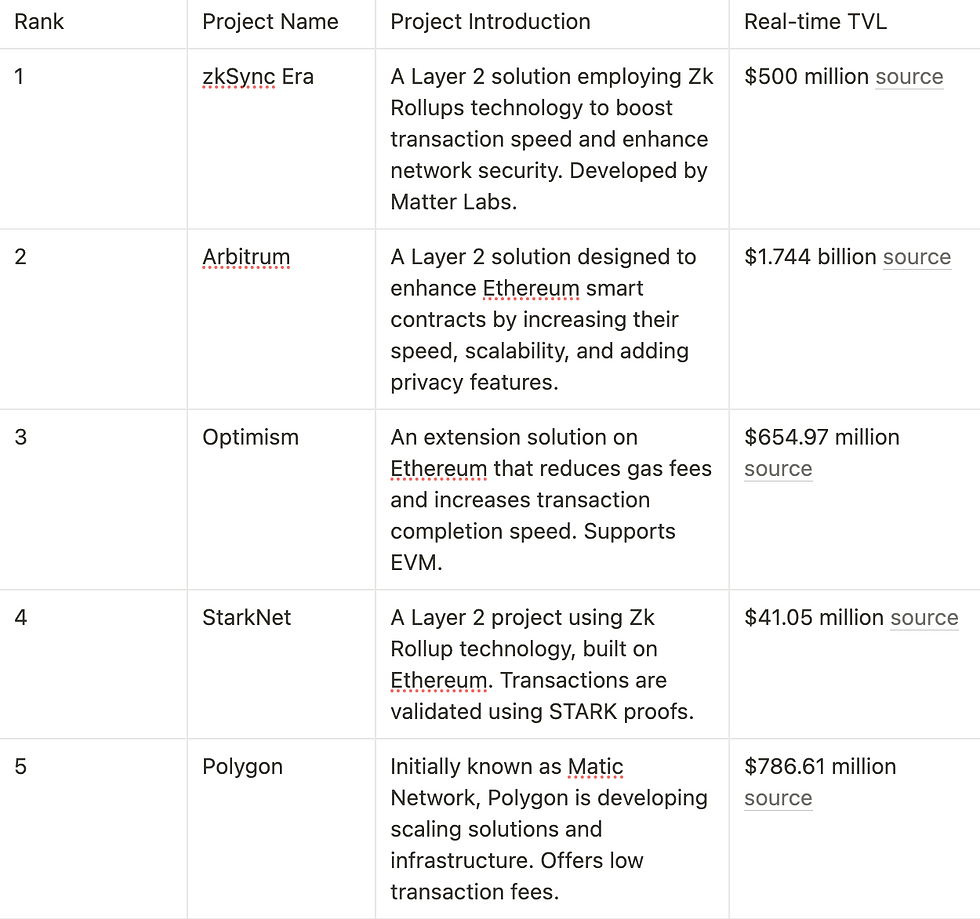The image size is (980, 919).
Task: Select the Rank column header cell
Action: click(x=94, y=24)
